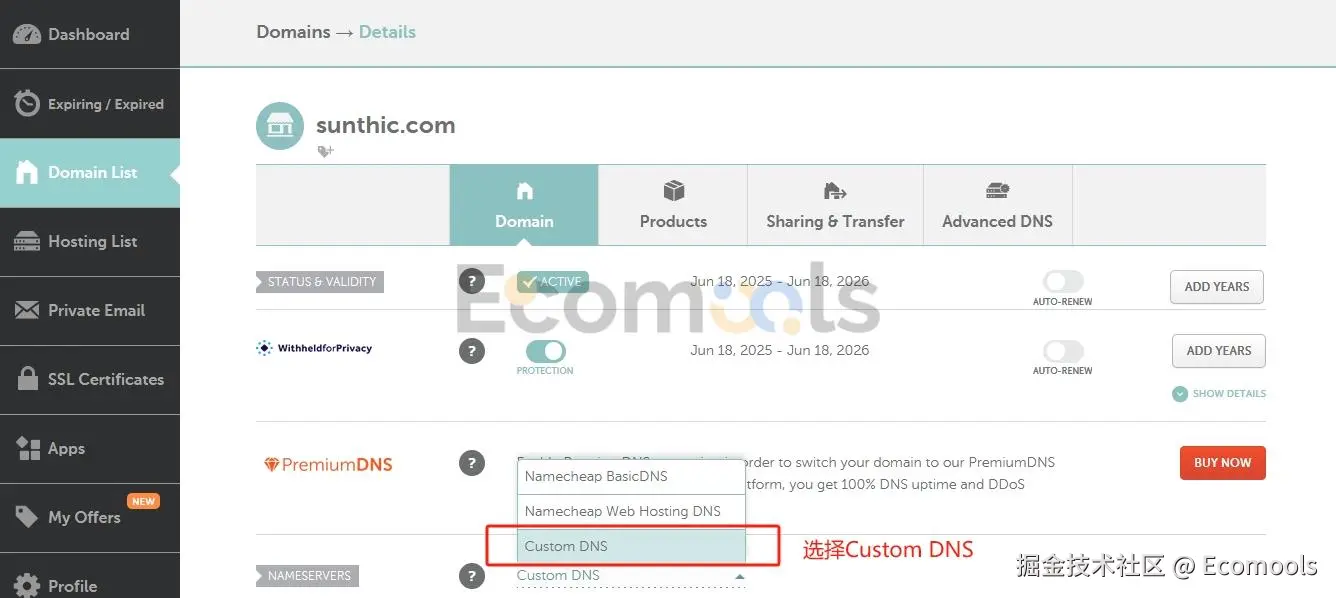Toggle domain Auto-Renew switch in Status row
The width and height of the screenshot is (1336, 598).
pyautogui.click(x=1063, y=282)
